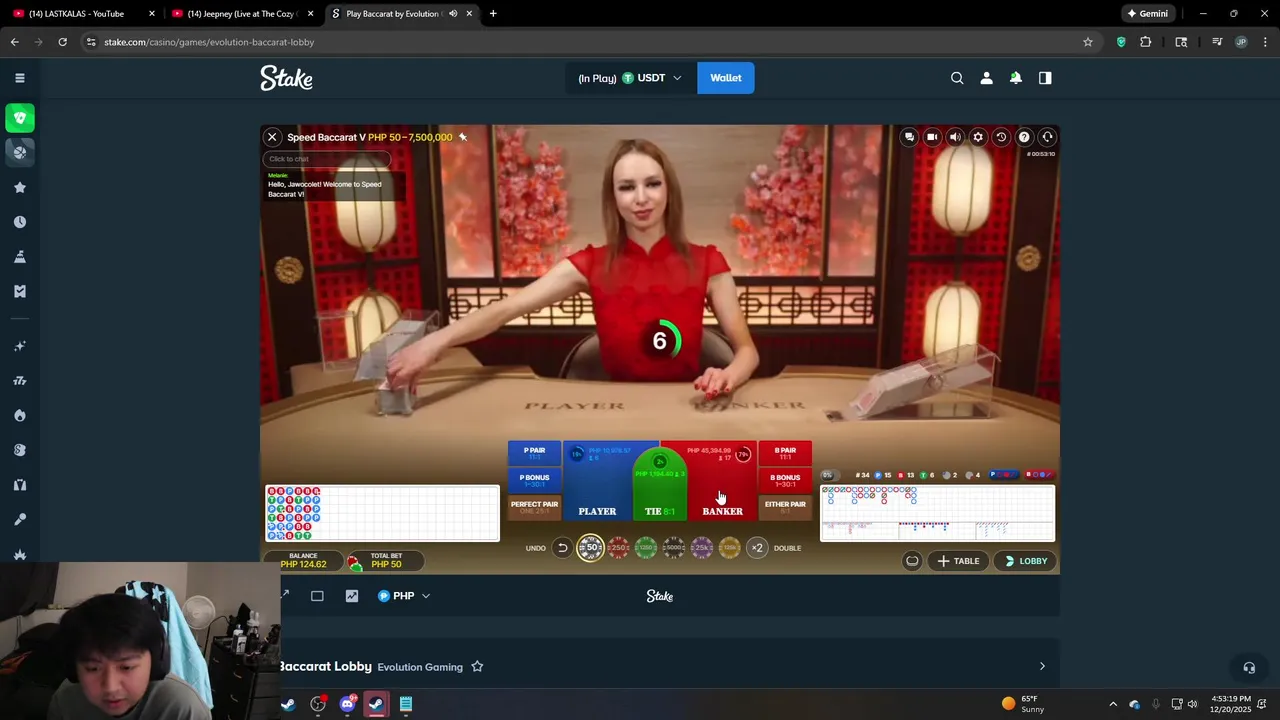Open the PHP currency dropdown
The image size is (1280, 720).
pyautogui.click(x=404, y=596)
